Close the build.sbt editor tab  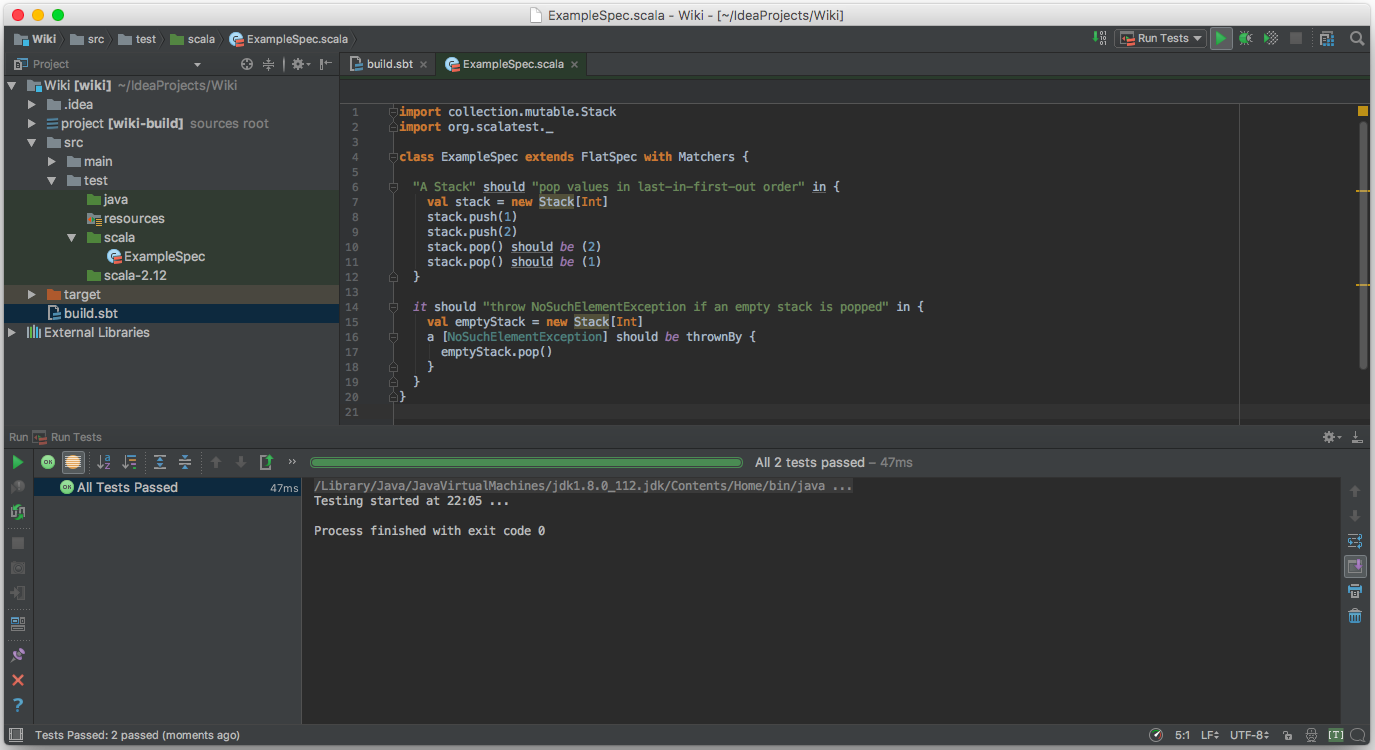coord(423,64)
